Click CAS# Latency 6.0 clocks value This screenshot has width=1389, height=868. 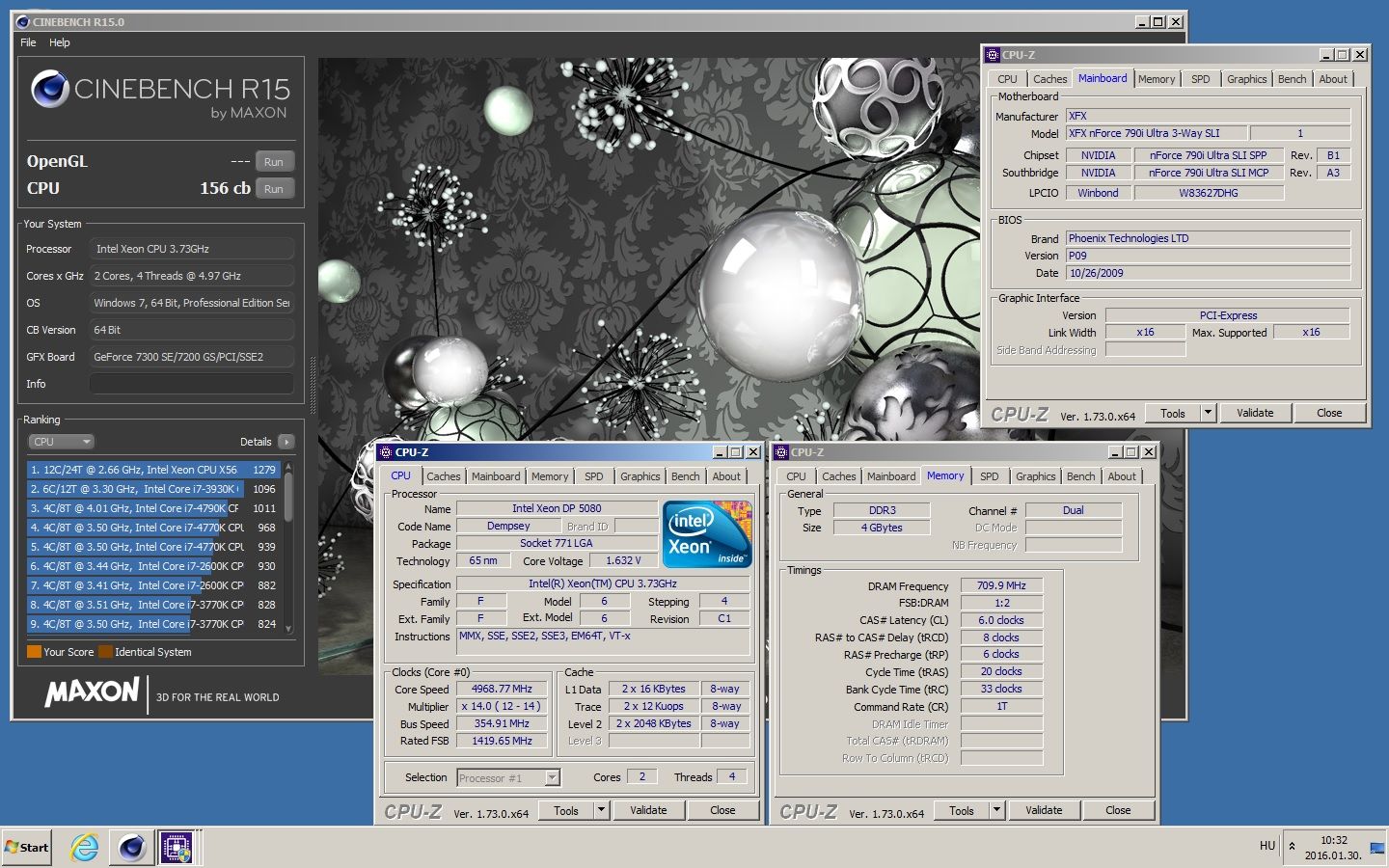click(1001, 620)
